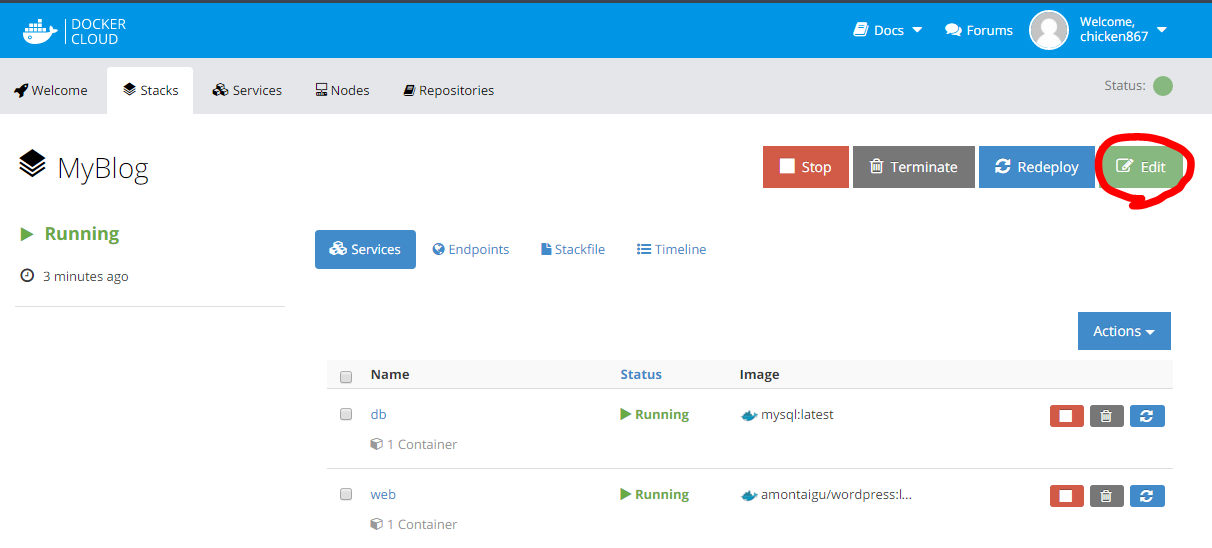Toggle the select-all services checkbox
Viewport: 1212px width, 548px height.
pyautogui.click(x=346, y=377)
